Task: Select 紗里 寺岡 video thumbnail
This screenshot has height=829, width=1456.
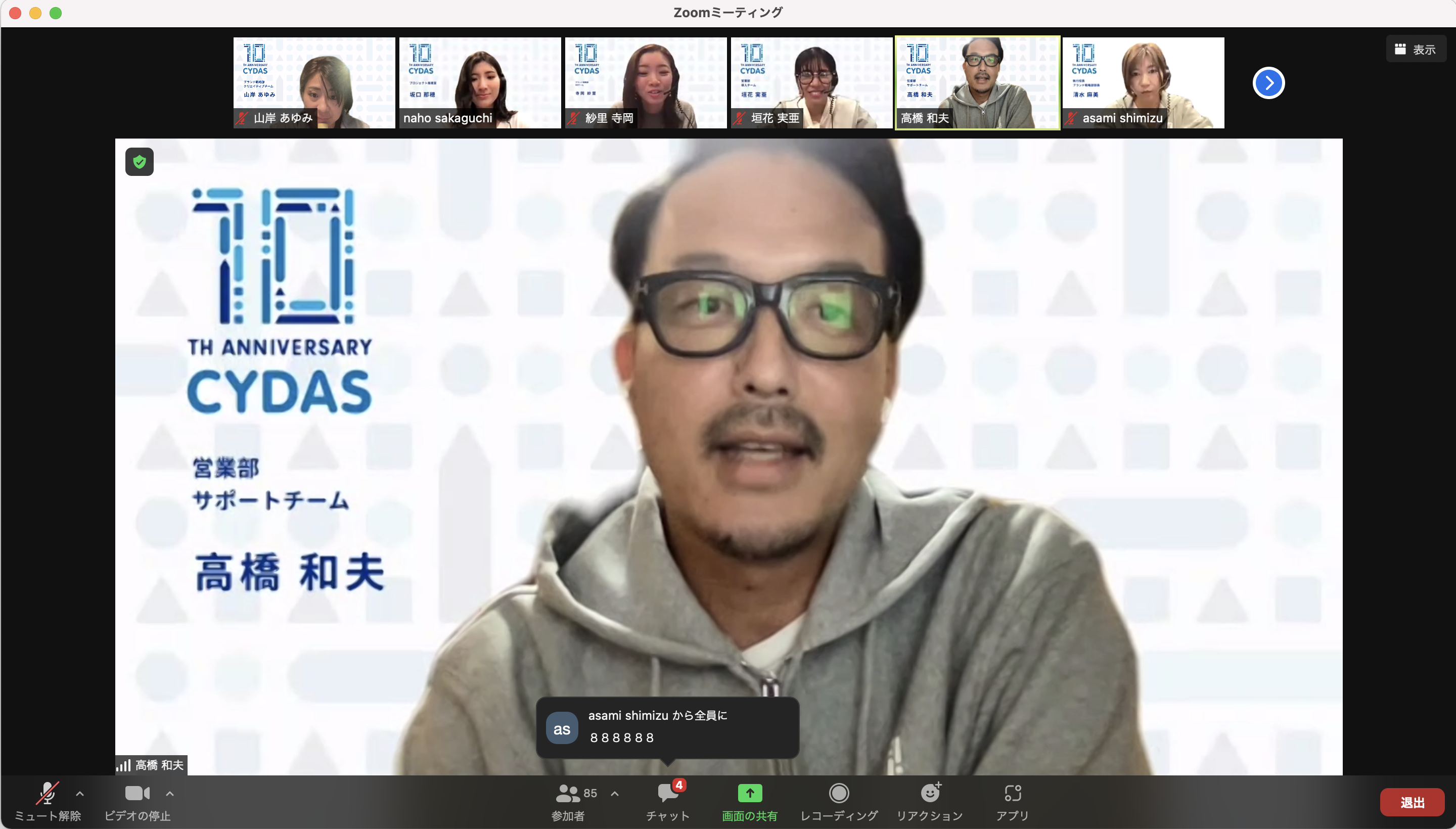Action: coord(646,83)
